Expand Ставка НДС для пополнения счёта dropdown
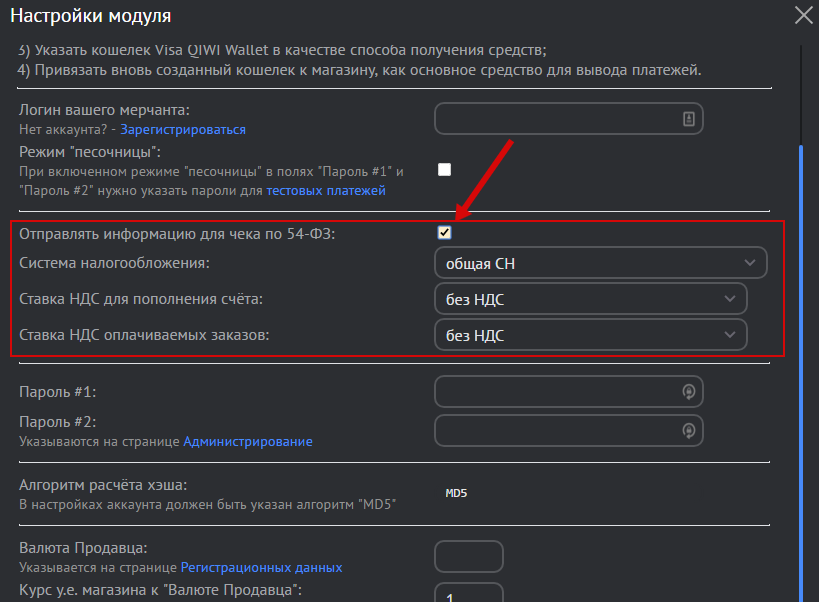The width and height of the screenshot is (819, 602). [590, 298]
